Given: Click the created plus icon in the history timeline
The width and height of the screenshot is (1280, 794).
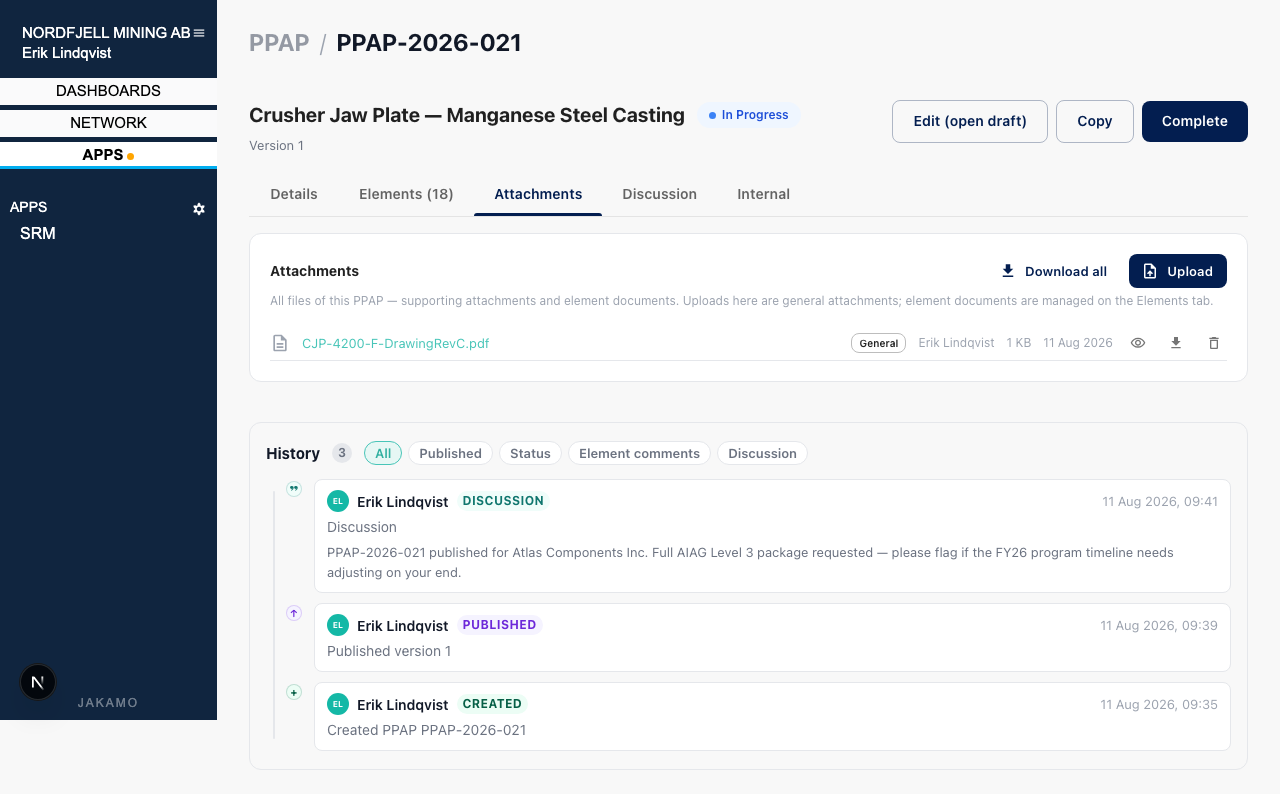Looking at the screenshot, I should [294, 692].
